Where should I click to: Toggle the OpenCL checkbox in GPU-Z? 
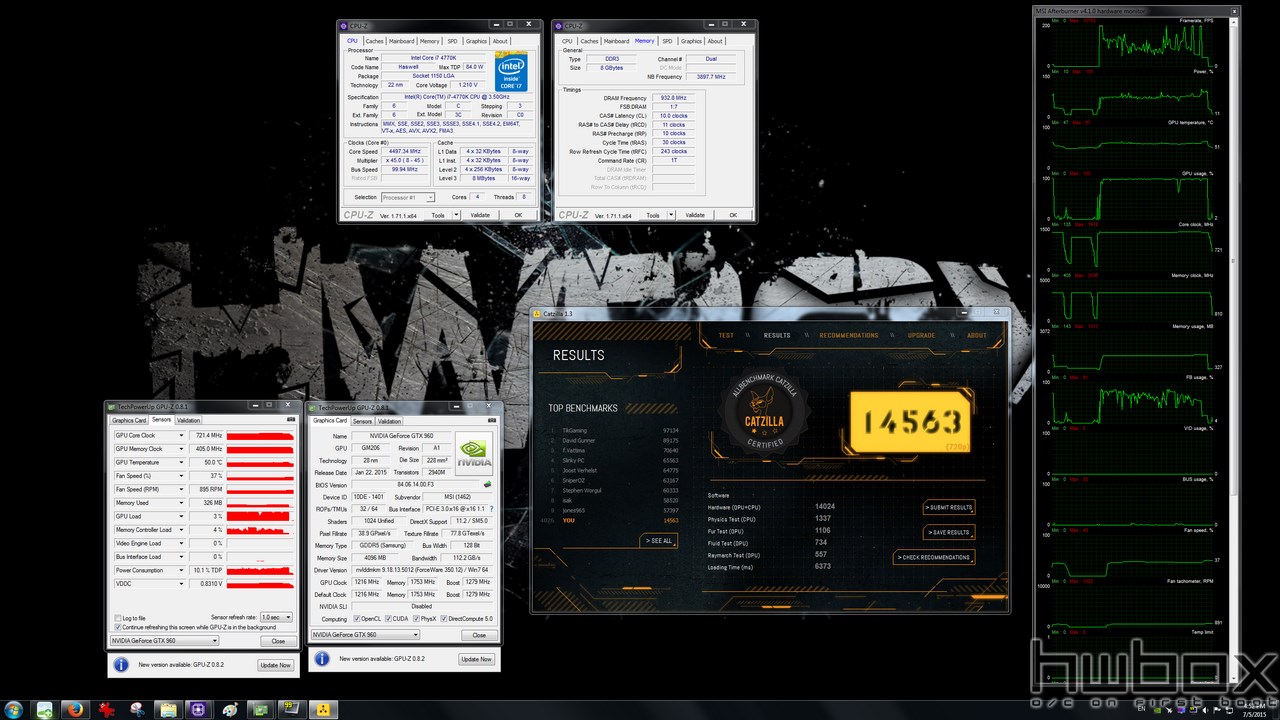[356, 619]
